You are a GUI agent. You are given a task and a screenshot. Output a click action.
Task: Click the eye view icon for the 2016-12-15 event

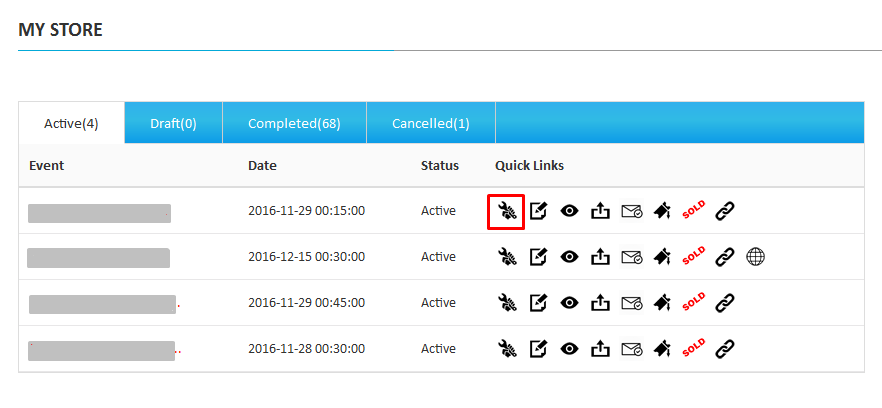570,257
